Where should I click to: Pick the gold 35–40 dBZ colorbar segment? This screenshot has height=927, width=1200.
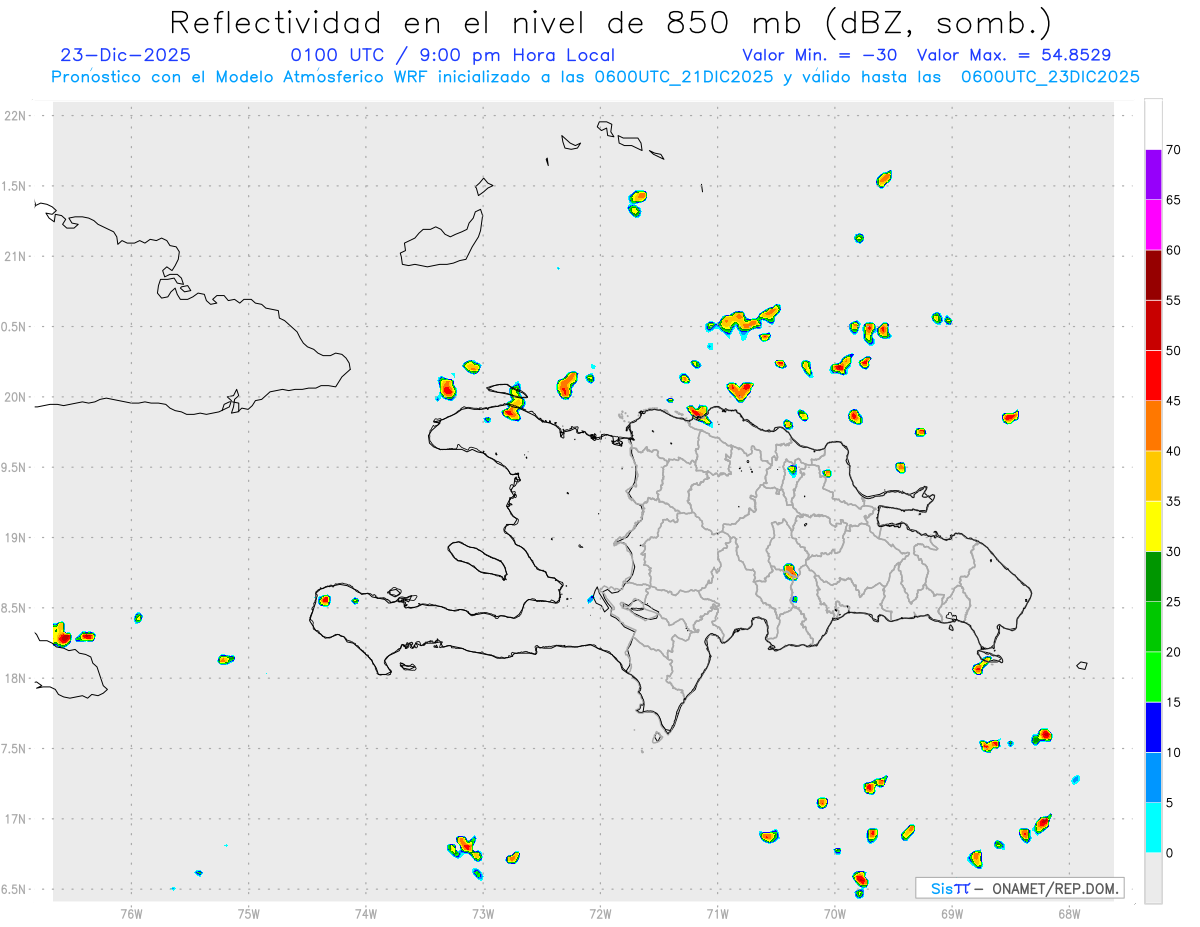tap(1153, 476)
